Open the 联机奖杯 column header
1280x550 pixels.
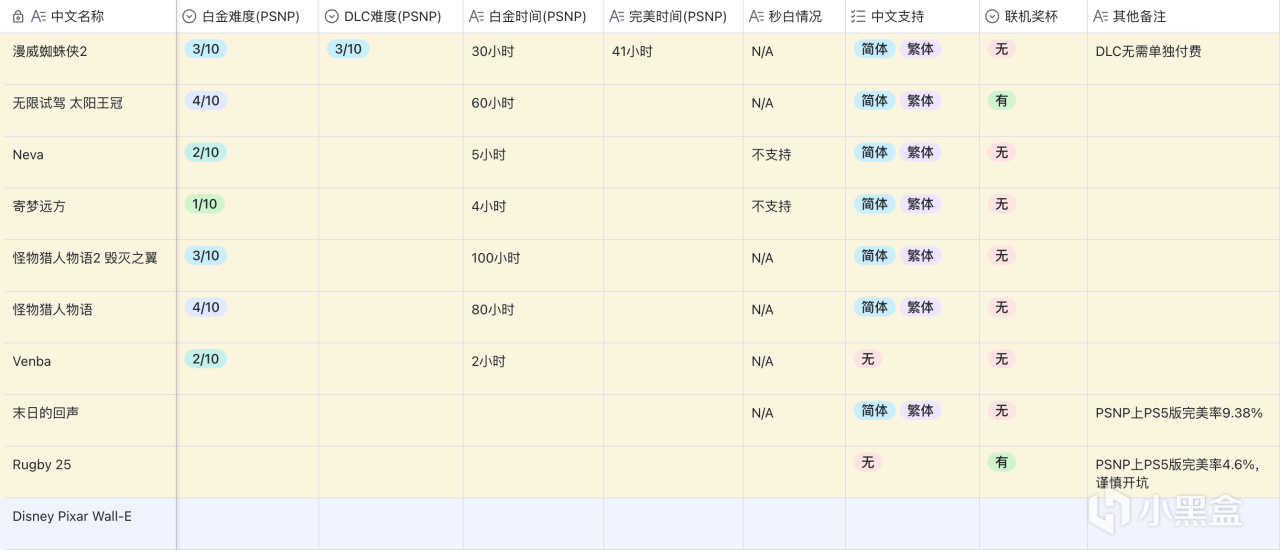click(x=1033, y=17)
